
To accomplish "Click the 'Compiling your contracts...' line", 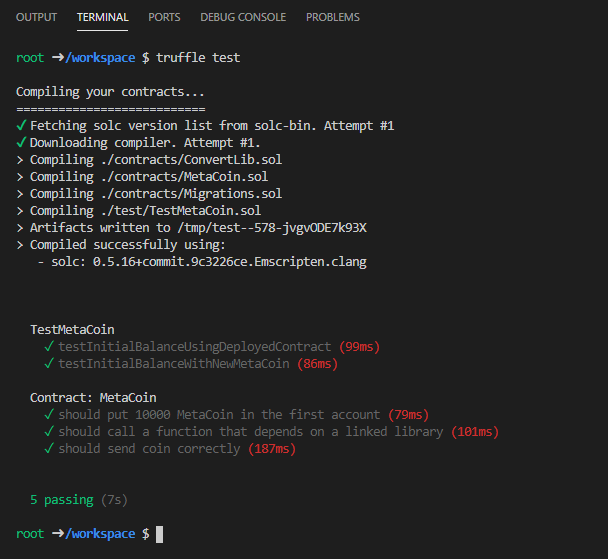I will point(110,92).
